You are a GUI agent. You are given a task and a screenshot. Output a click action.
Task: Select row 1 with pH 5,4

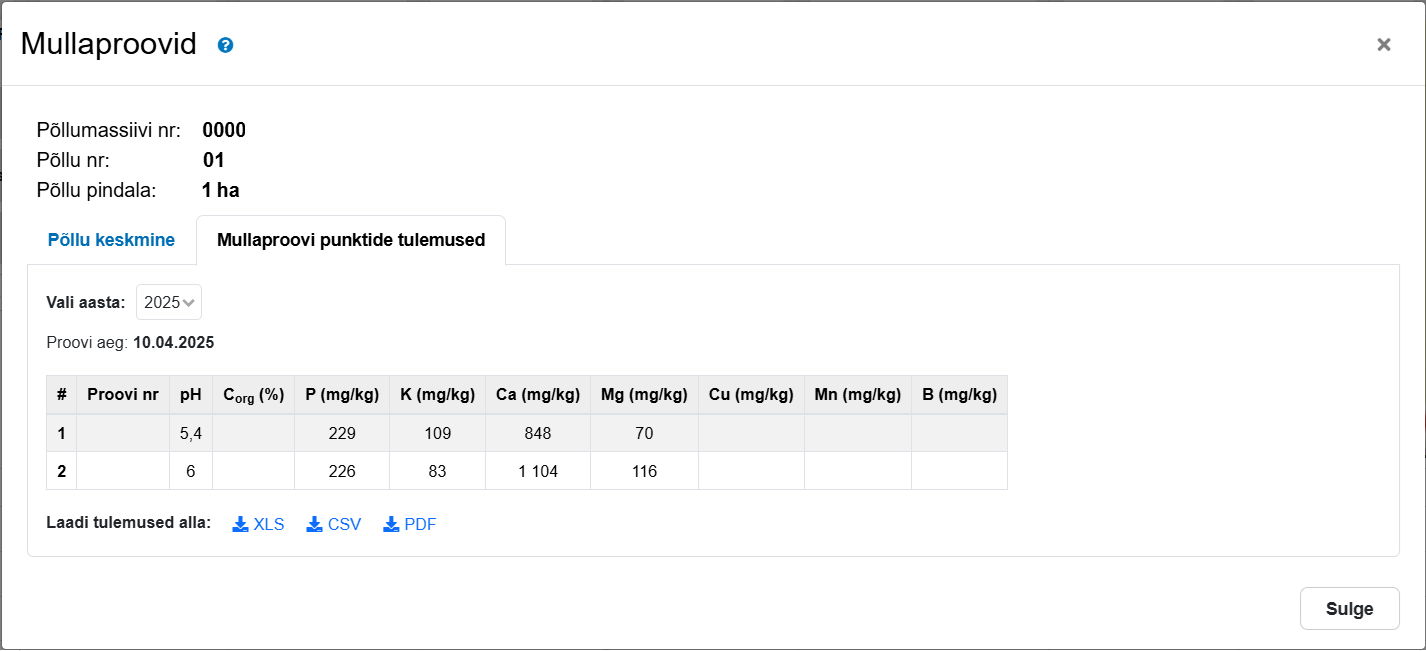(191, 433)
